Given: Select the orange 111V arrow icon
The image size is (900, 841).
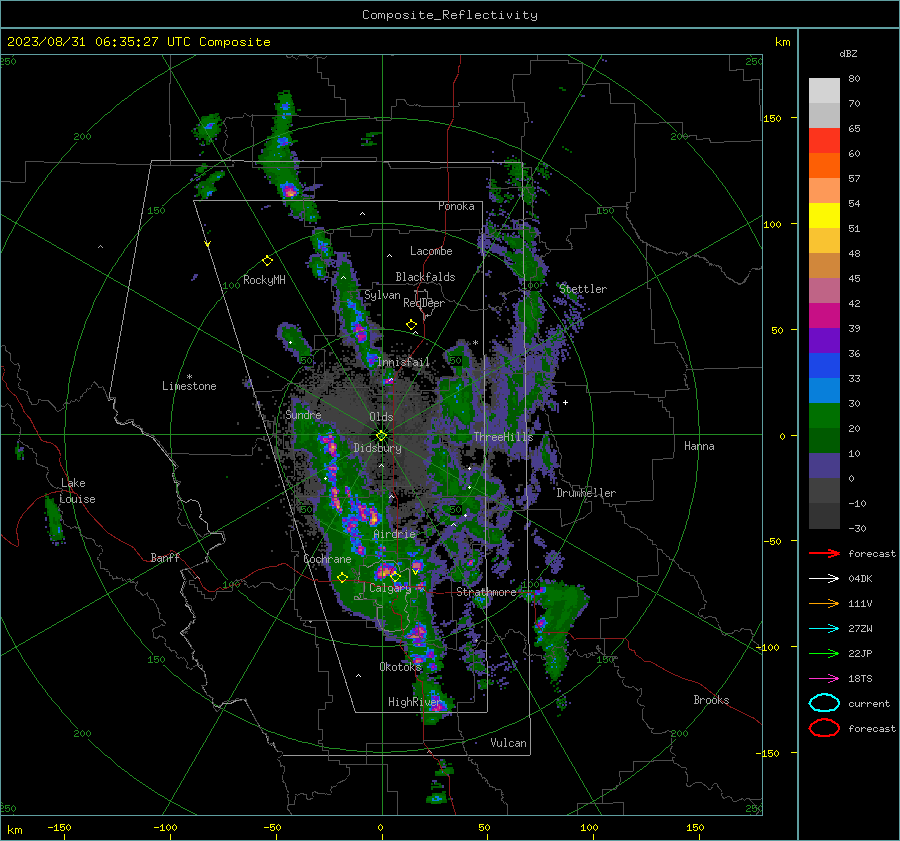Looking at the screenshot, I should (824, 603).
